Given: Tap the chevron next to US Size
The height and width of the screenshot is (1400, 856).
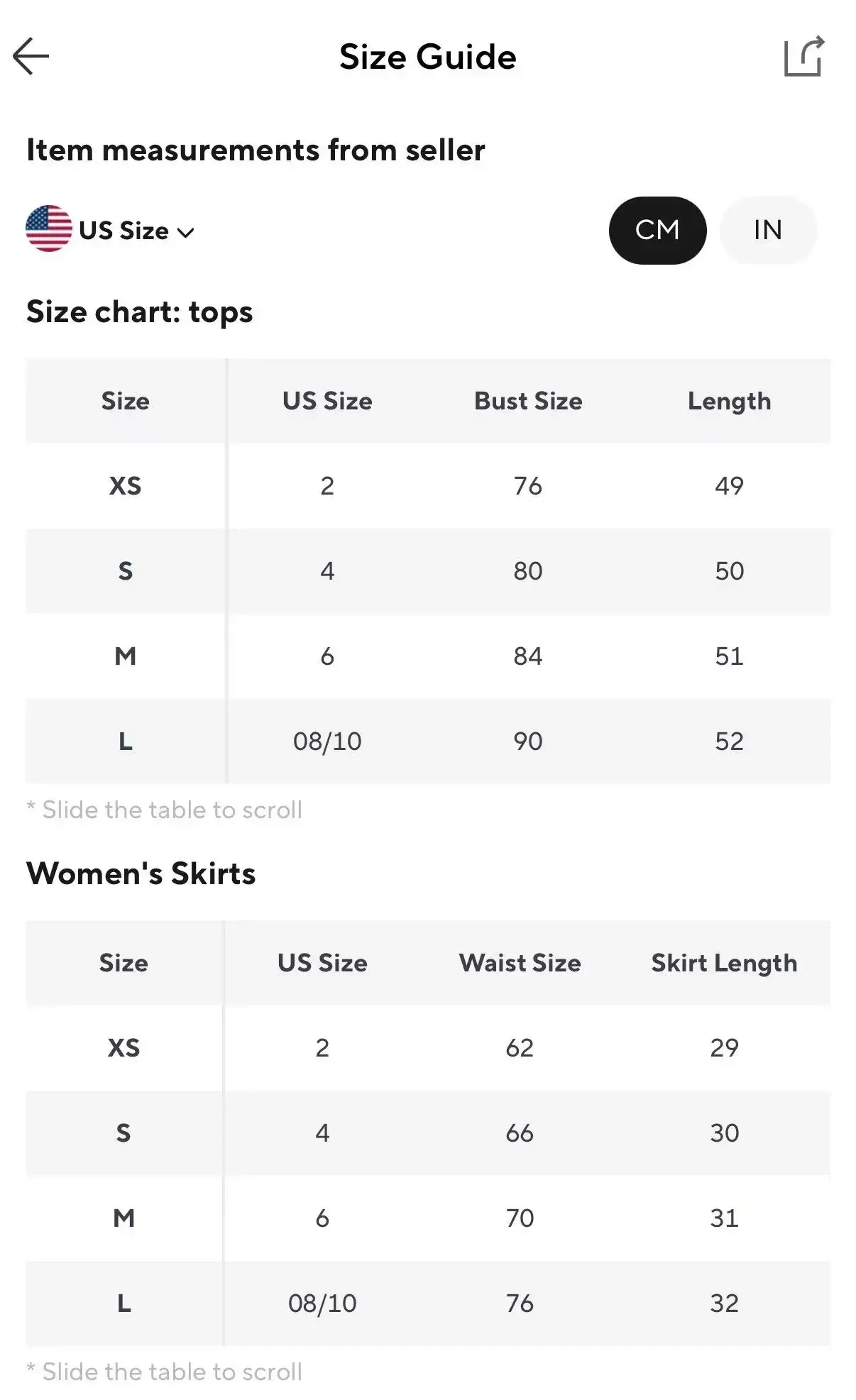Looking at the screenshot, I should 186,233.
